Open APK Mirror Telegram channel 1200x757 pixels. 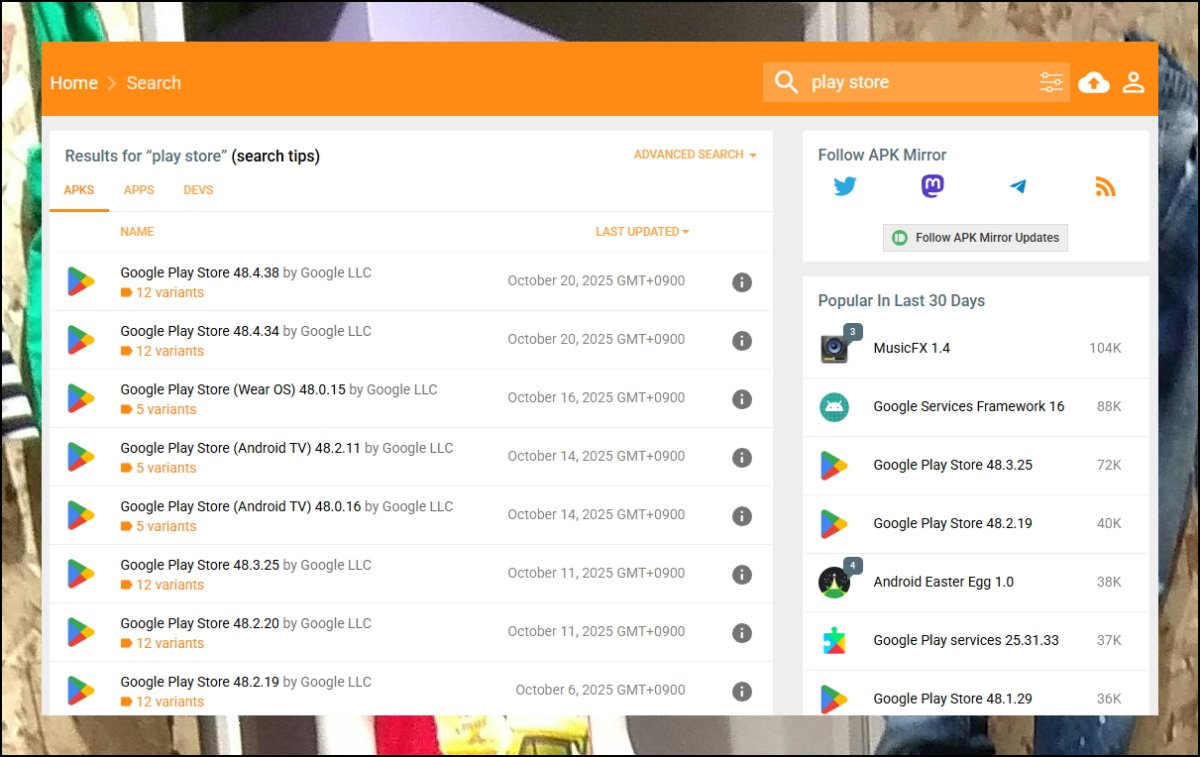click(1018, 186)
